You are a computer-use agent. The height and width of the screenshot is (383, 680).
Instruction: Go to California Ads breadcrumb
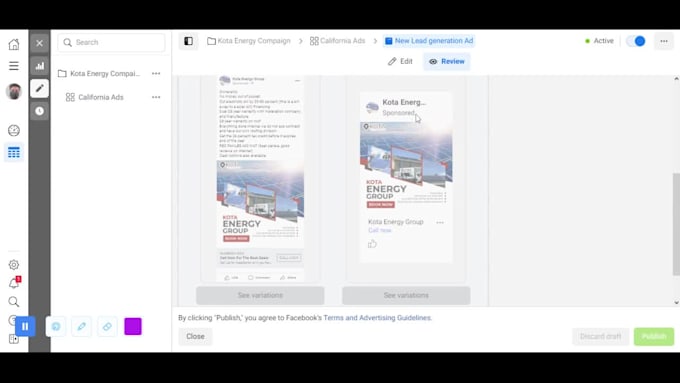pos(337,41)
